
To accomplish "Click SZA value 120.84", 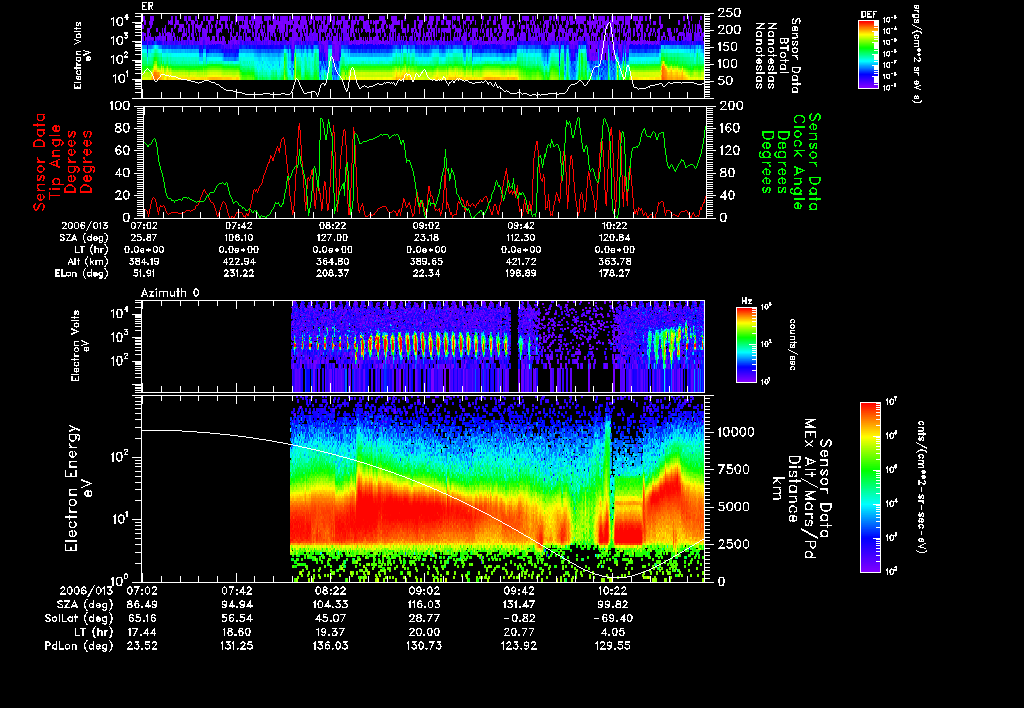I will pyautogui.click(x=615, y=238).
